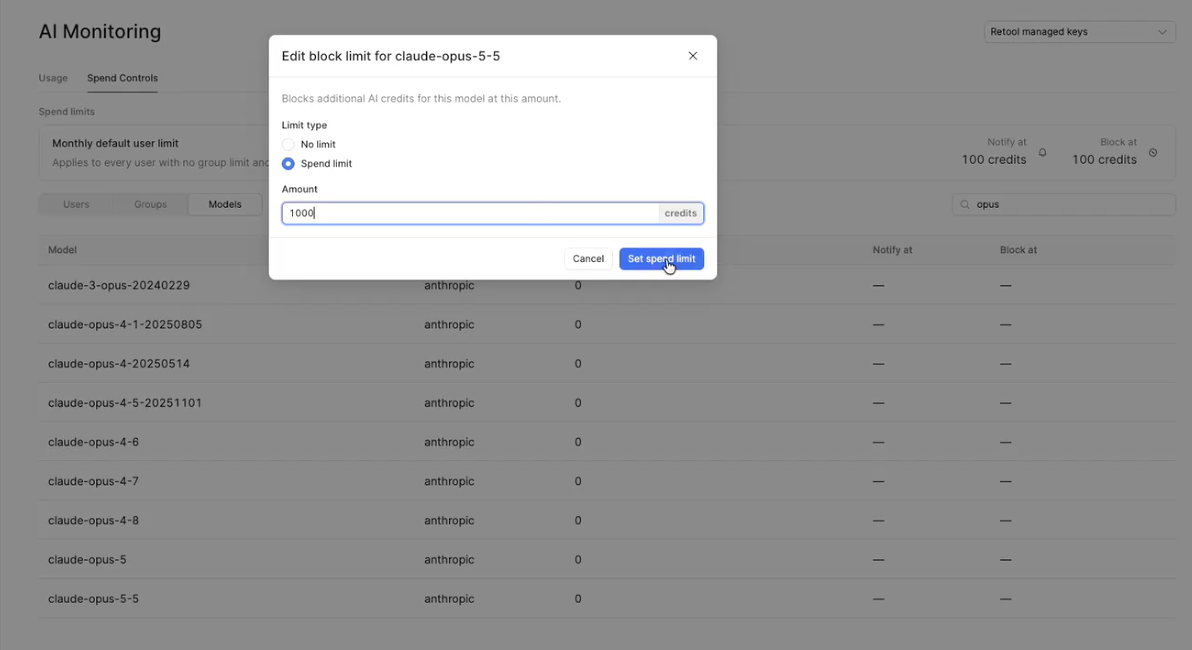Screen dimensions: 1192x650
Task: Select the Spend limit radio option
Action: 288,163
